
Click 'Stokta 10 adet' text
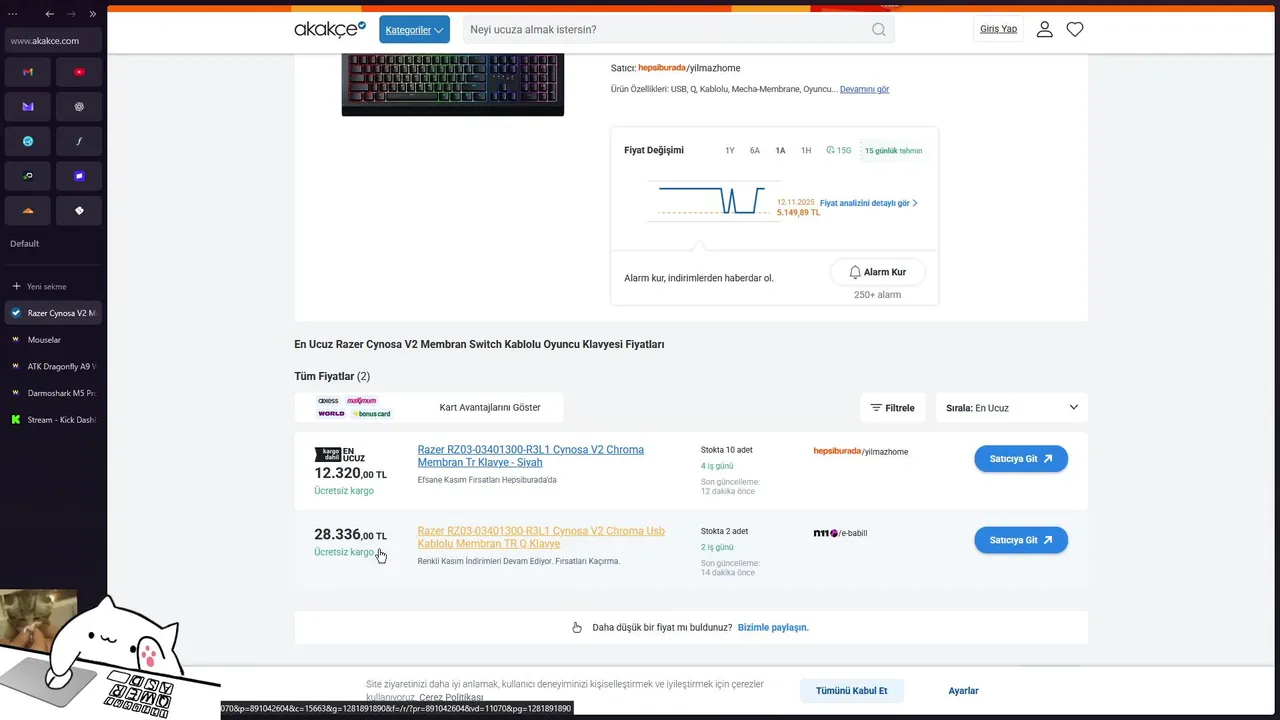(727, 450)
